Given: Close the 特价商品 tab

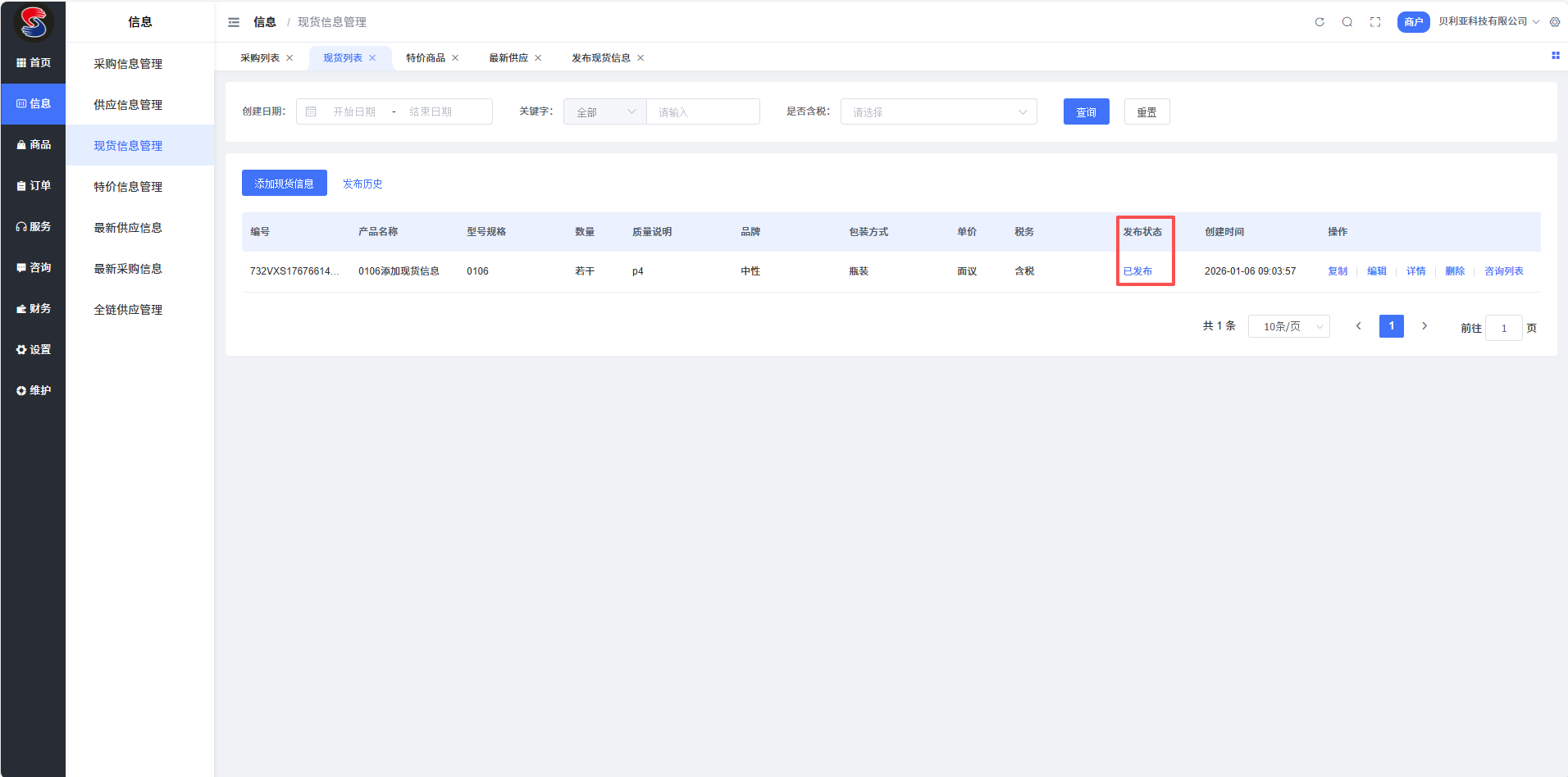Looking at the screenshot, I should tap(455, 58).
